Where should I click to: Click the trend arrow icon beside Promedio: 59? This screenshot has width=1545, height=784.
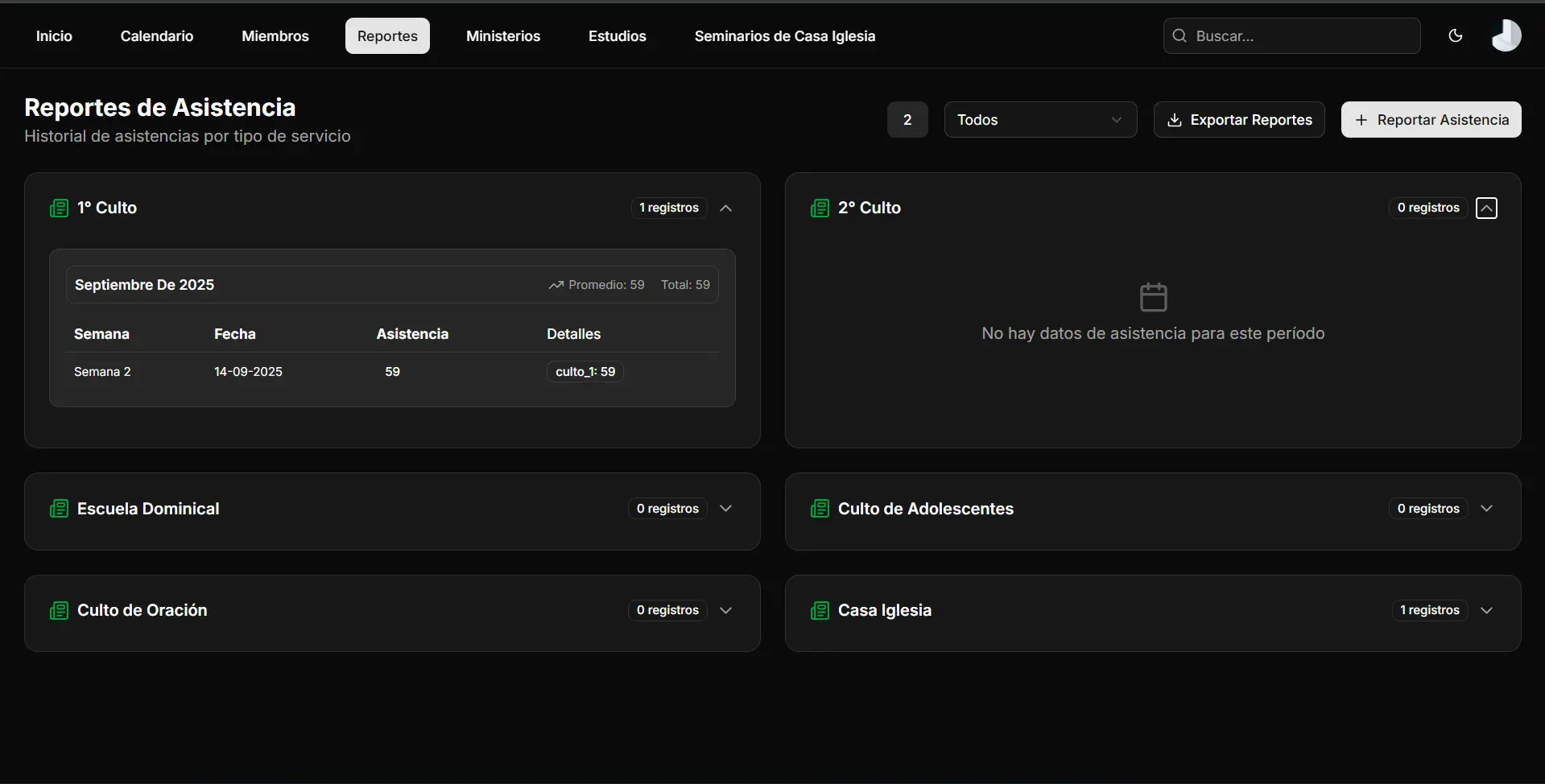click(x=557, y=285)
